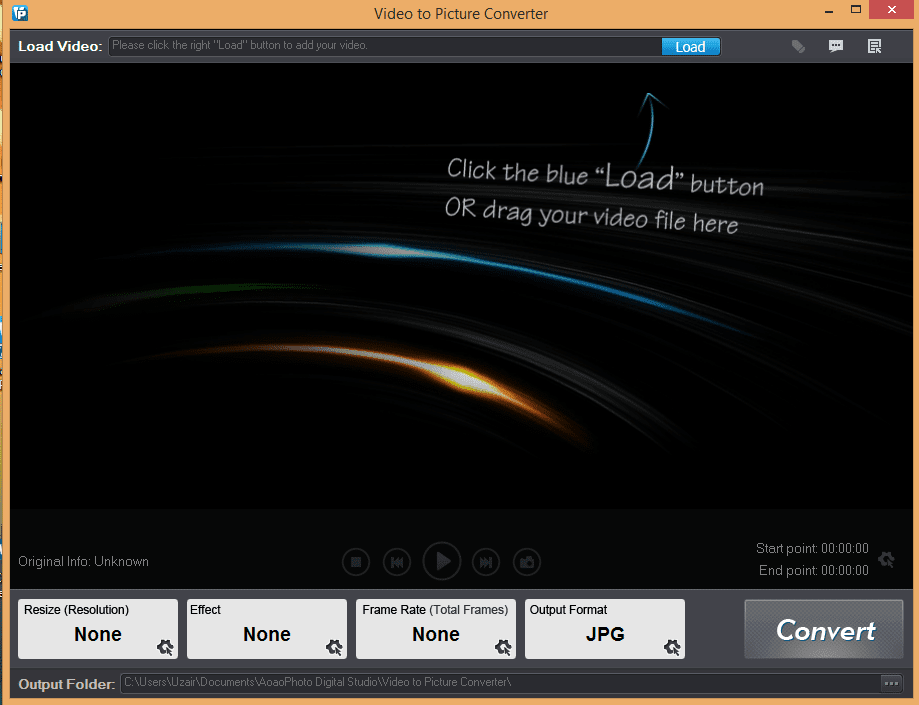Image resolution: width=919 pixels, height=705 pixels.
Task: Select the JPG Output Format panel
Action: pos(604,629)
